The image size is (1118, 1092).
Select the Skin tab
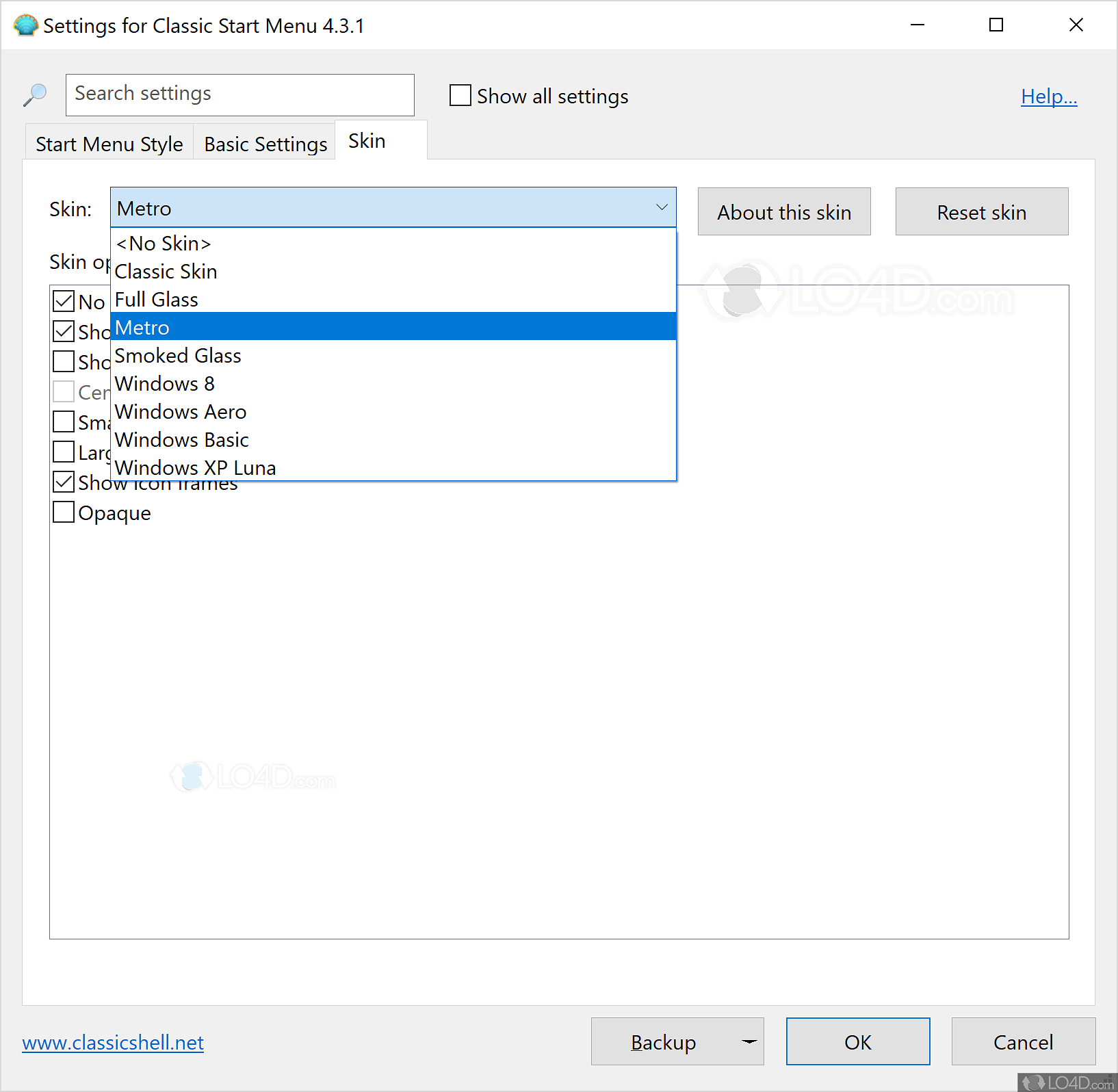coord(381,141)
